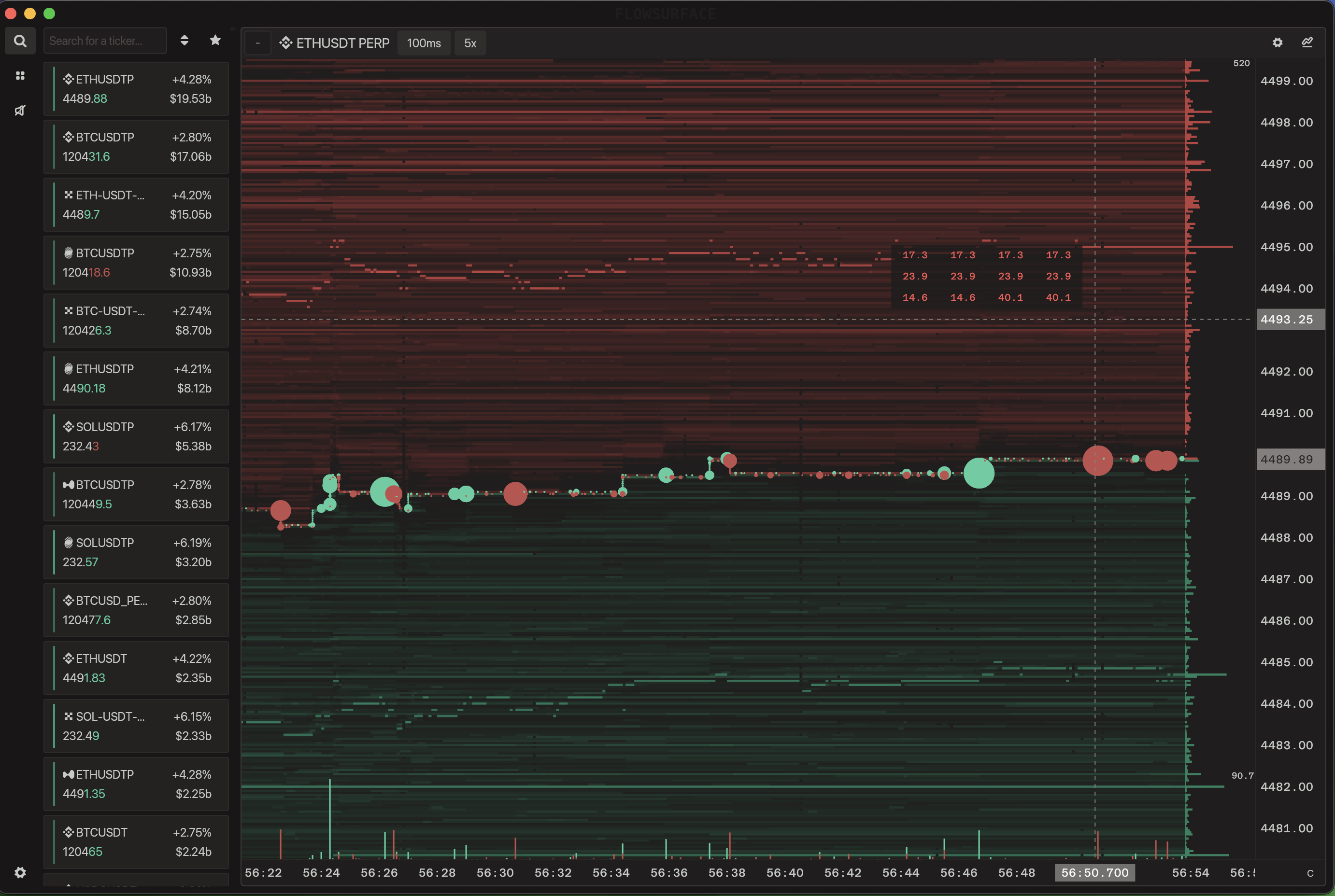Toggle the favorites star filter
Image resolution: width=1335 pixels, height=896 pixels.
click(x=215, y=40)
